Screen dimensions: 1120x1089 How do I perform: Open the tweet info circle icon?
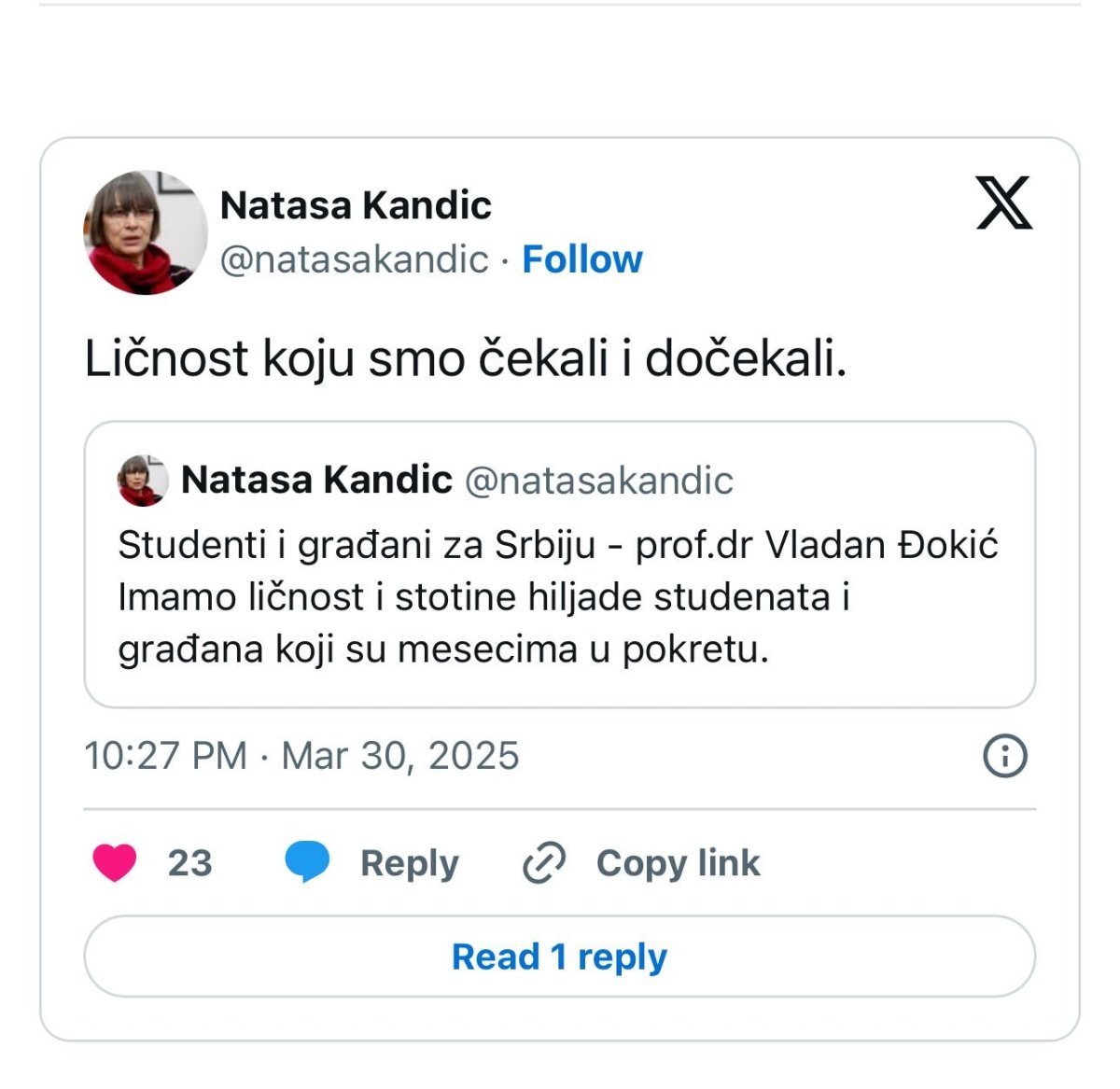(1005, 755)
